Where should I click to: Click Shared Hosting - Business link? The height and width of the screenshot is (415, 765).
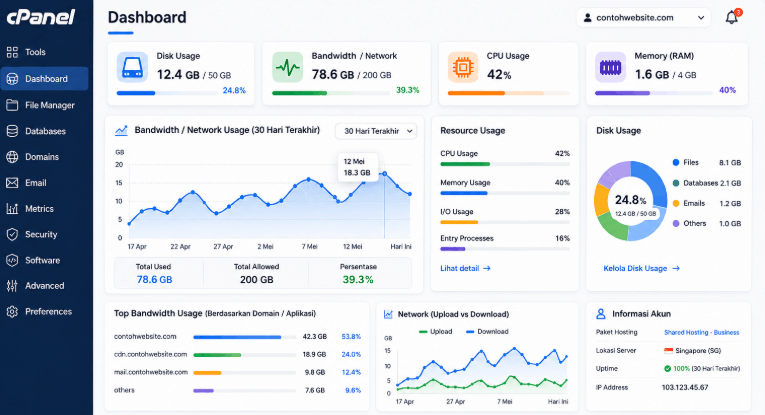tap(702, 333)
